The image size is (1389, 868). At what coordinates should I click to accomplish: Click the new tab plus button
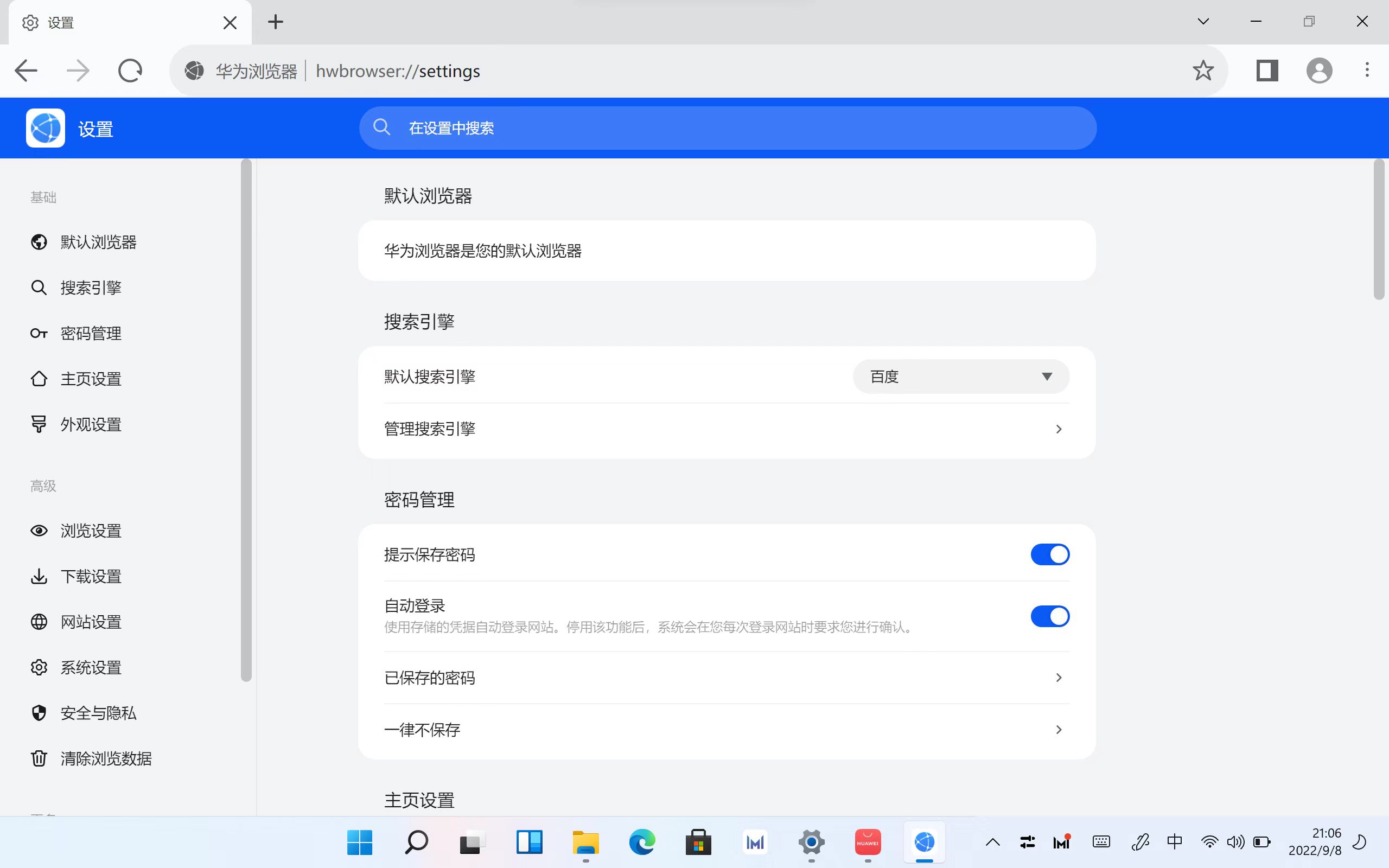276,22
